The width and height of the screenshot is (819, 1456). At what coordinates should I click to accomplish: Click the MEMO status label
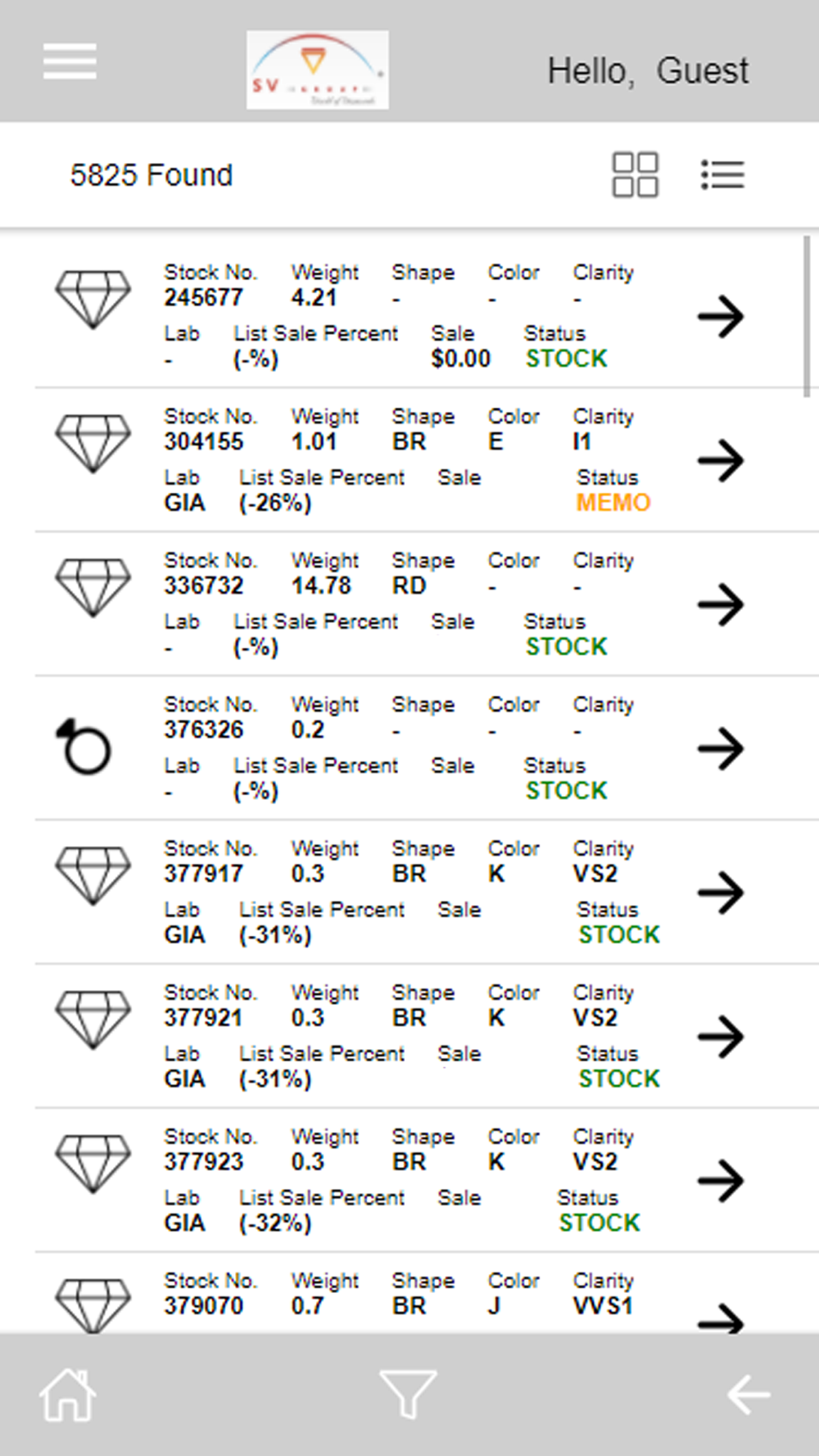(613, 503)
